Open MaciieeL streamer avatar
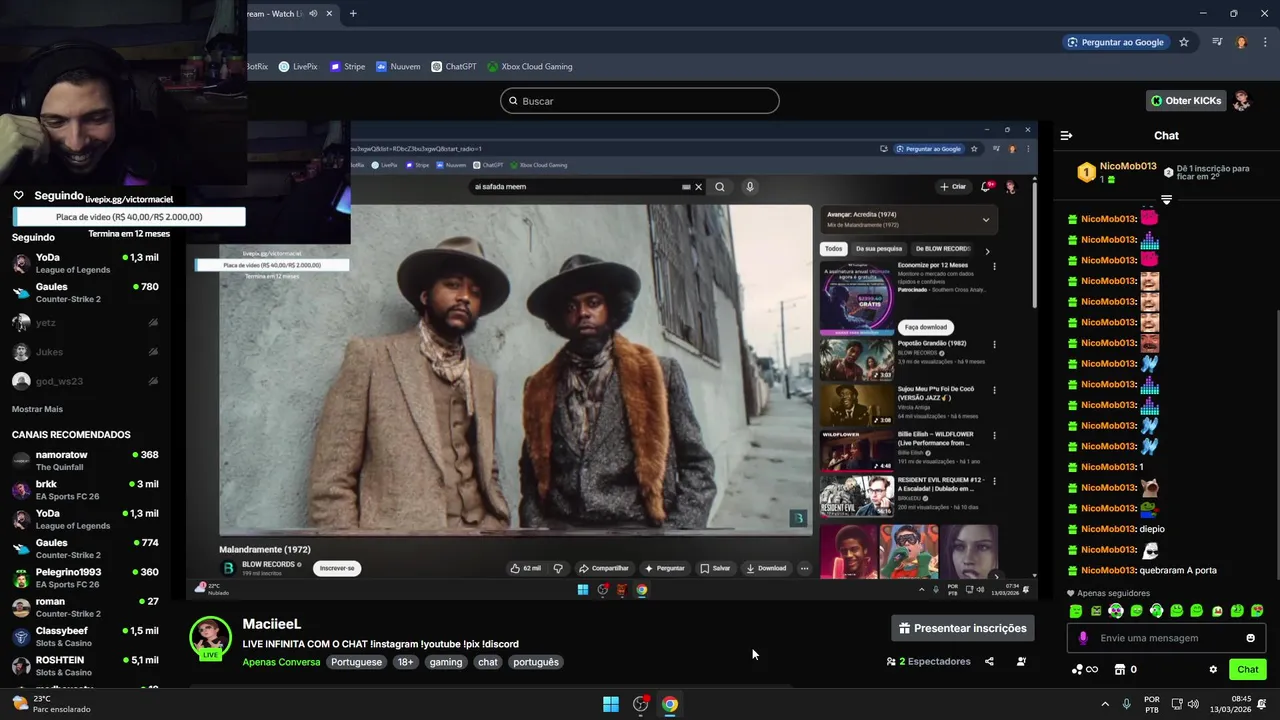Viewport: 1280px width, 720px height. [210, 638]
